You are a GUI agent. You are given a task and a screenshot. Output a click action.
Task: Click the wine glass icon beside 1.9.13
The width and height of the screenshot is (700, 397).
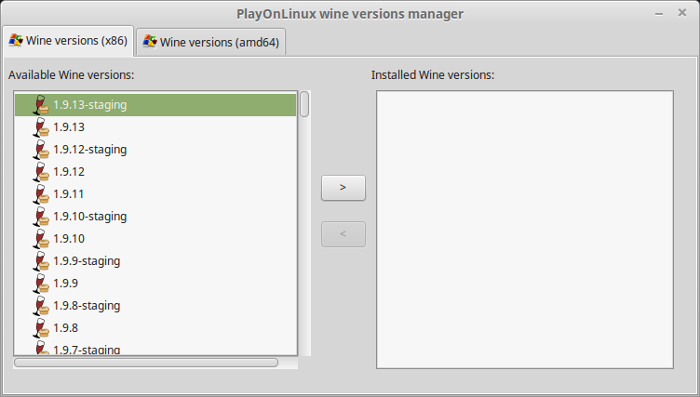[x=41, y=127]
